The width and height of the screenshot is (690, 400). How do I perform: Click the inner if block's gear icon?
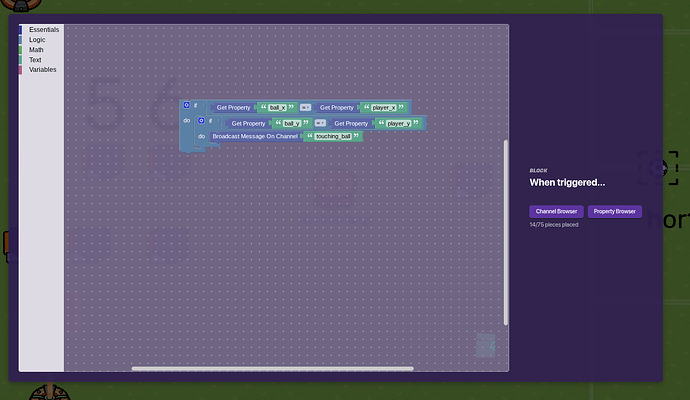(x=201, y=120)
